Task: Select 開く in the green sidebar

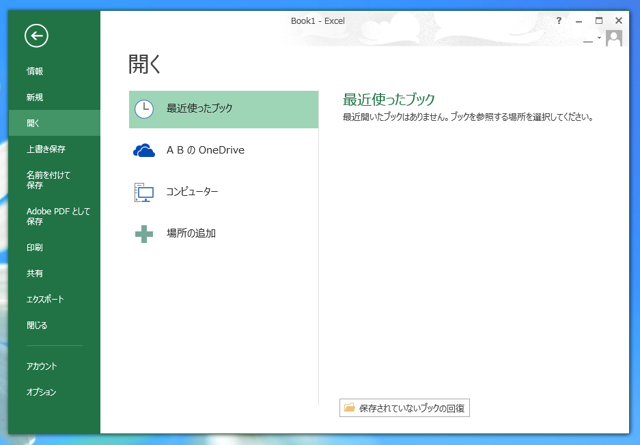Action: pos(54,123)
